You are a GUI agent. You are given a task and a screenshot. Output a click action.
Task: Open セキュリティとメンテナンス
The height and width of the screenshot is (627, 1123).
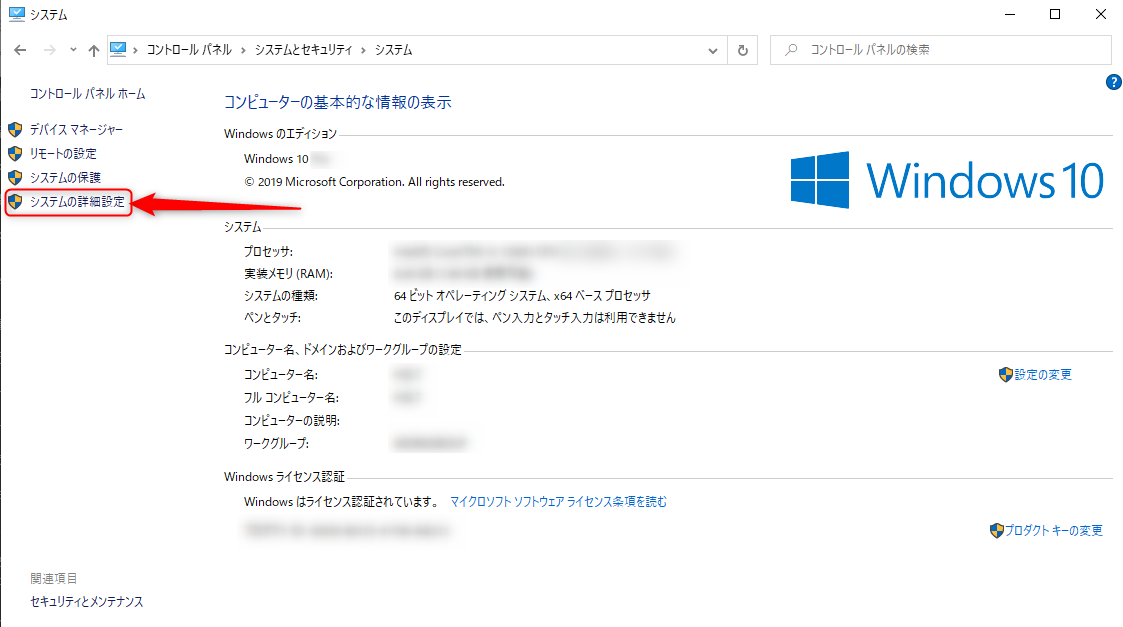pos(87,602)
